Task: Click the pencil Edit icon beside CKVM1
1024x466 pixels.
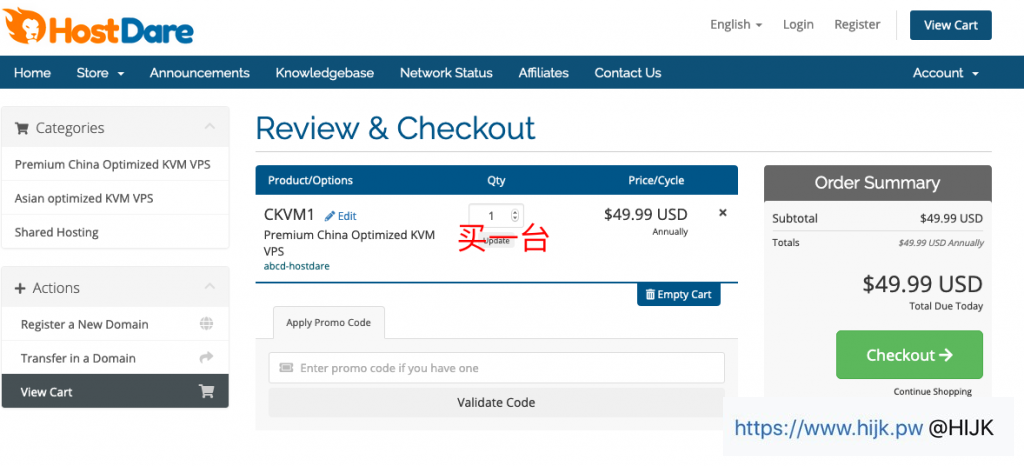Action: 330,216
